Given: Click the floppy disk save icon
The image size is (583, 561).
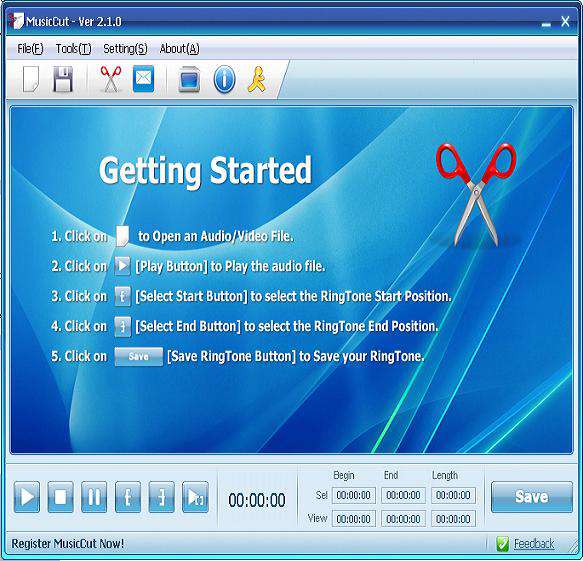Looking at the screenshot, I should pyautogui.click(x=63, y=79).
